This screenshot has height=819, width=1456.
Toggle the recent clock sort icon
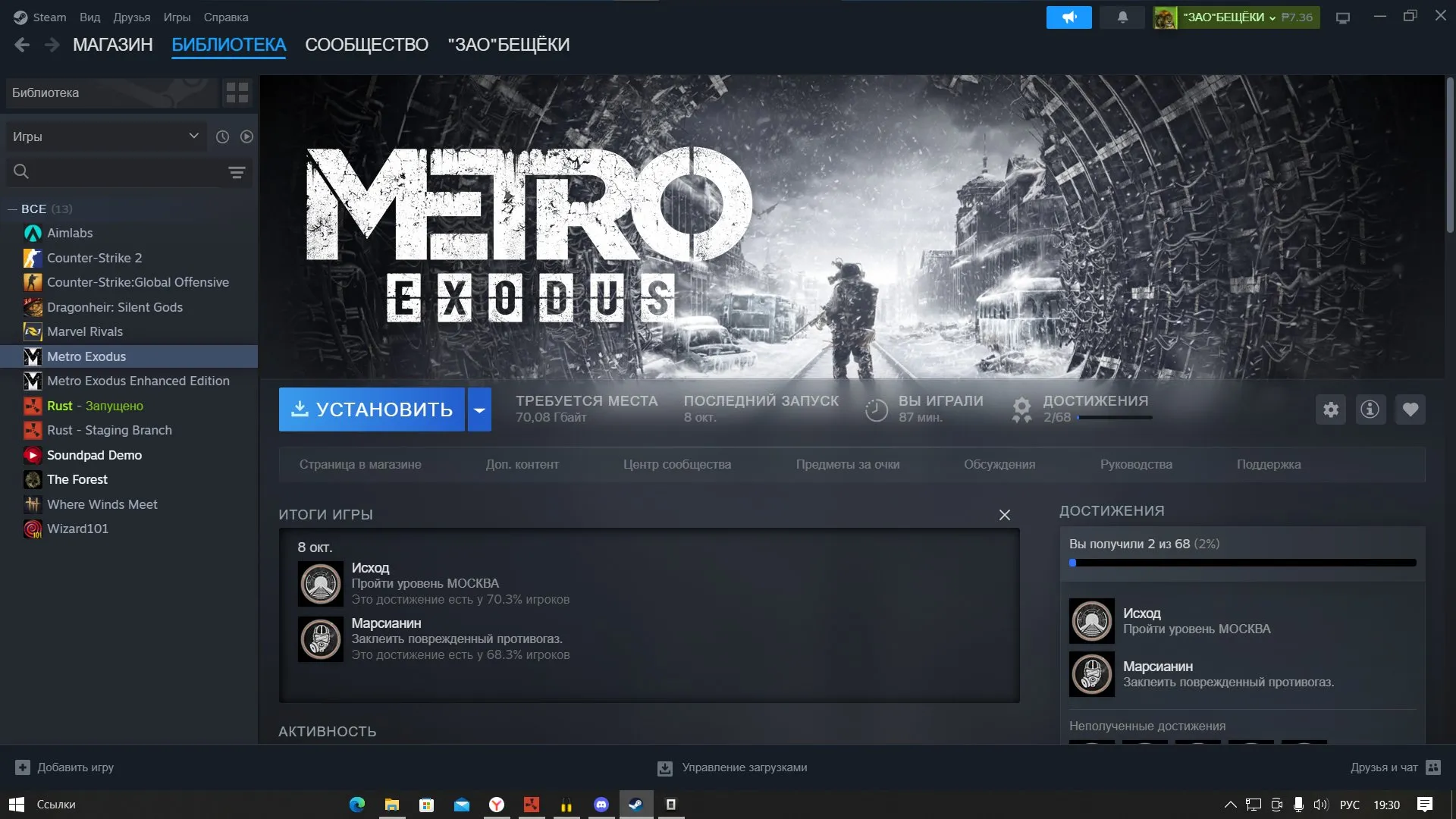tap(222, 136)
